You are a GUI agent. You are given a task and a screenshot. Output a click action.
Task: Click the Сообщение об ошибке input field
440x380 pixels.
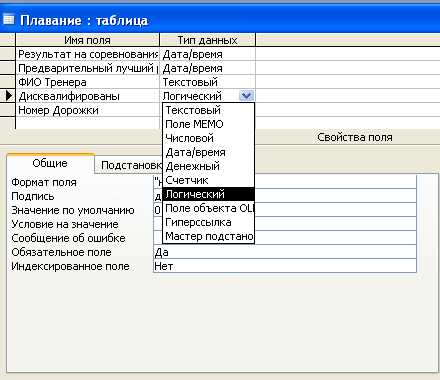coord(285,238)
